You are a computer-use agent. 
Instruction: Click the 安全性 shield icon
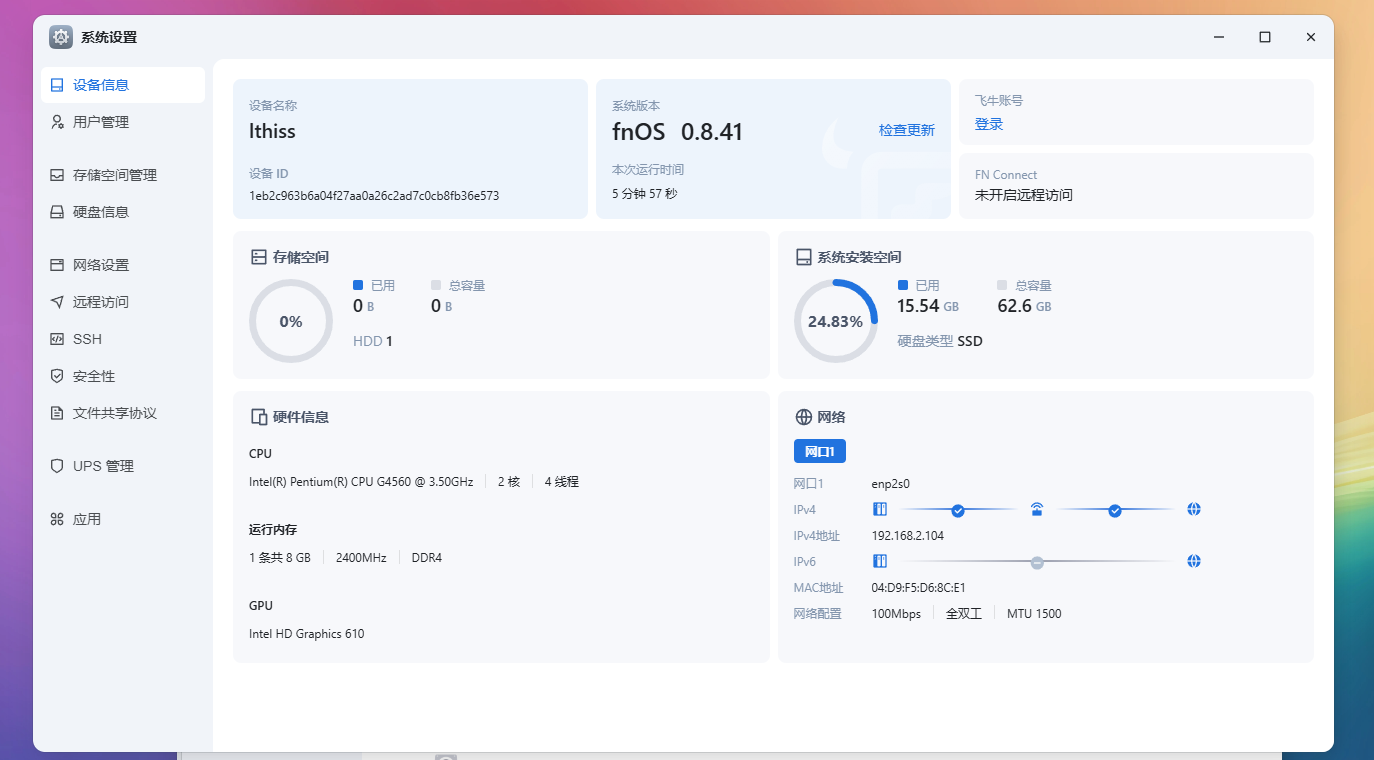[x=57, y=376]
